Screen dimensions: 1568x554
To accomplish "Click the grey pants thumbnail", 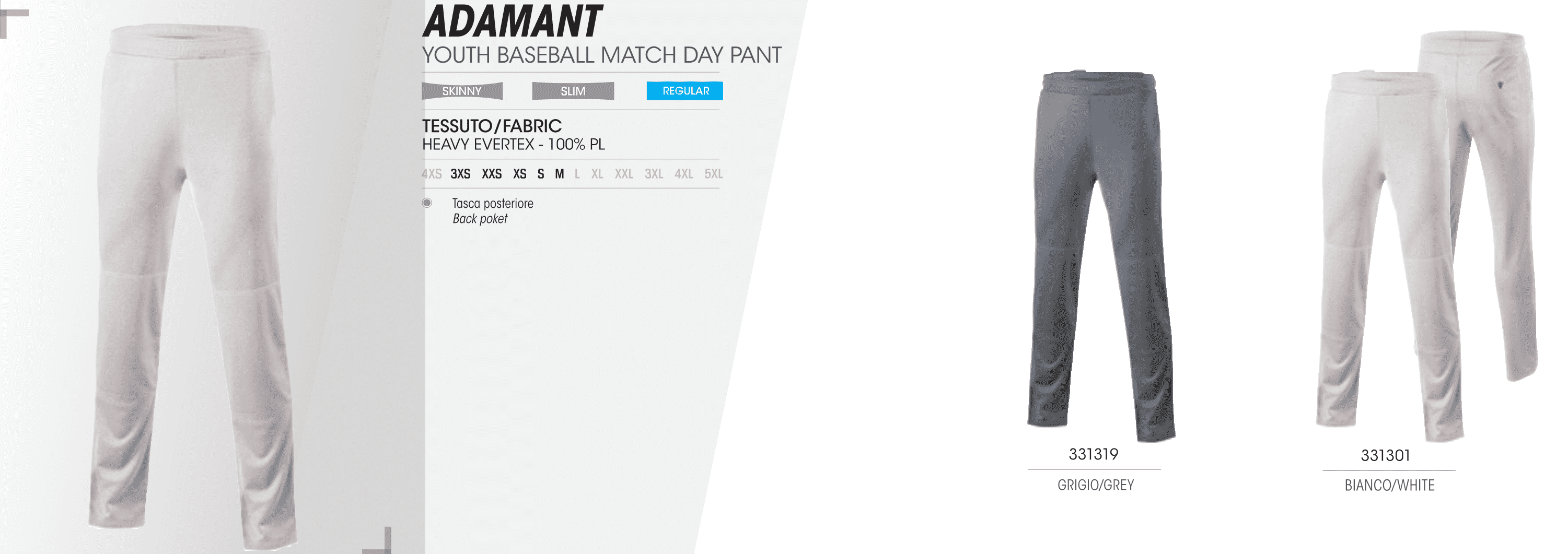I will coord(1101,256).
